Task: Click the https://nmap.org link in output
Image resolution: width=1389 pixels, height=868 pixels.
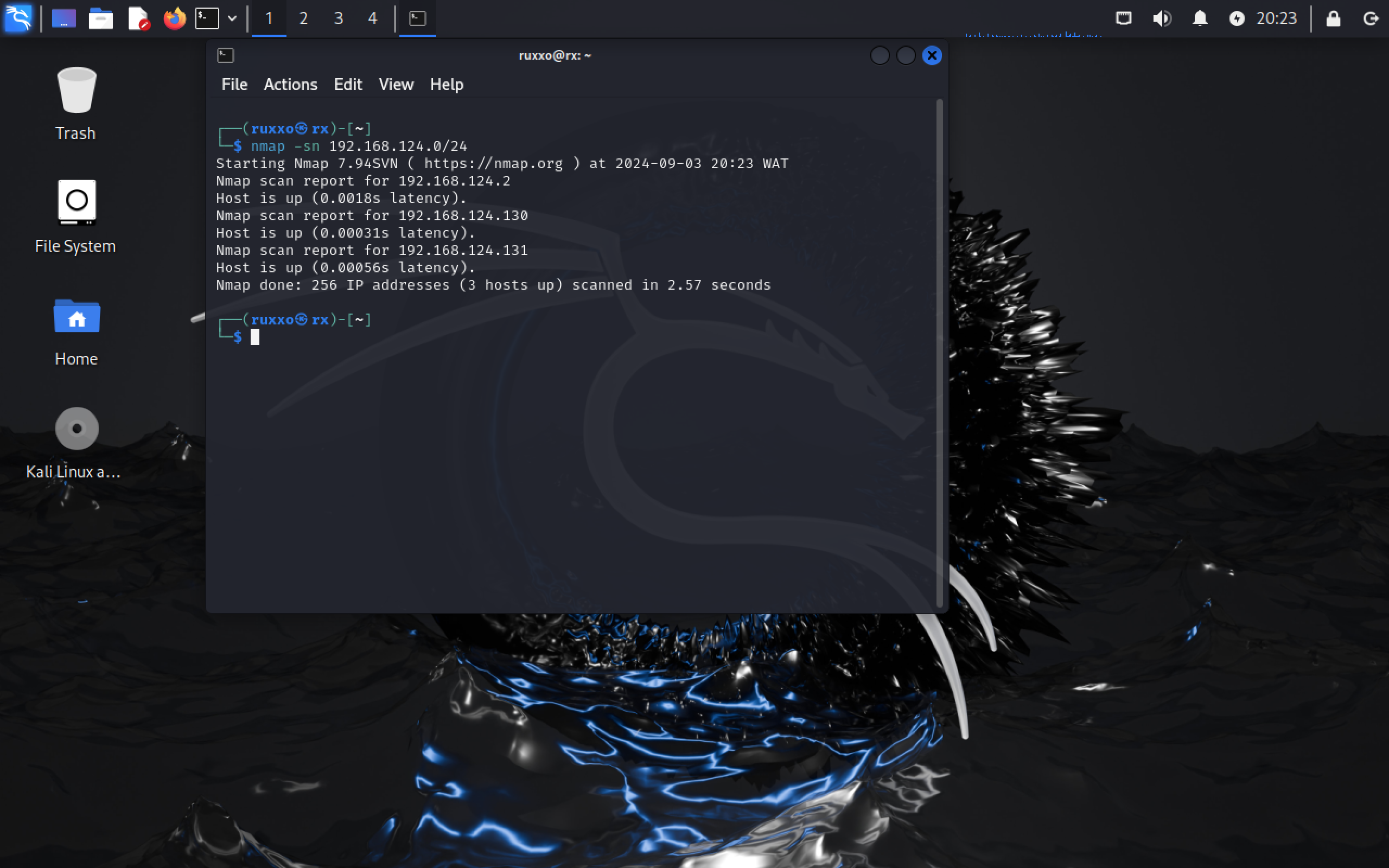Action: (x=494, y=164)
